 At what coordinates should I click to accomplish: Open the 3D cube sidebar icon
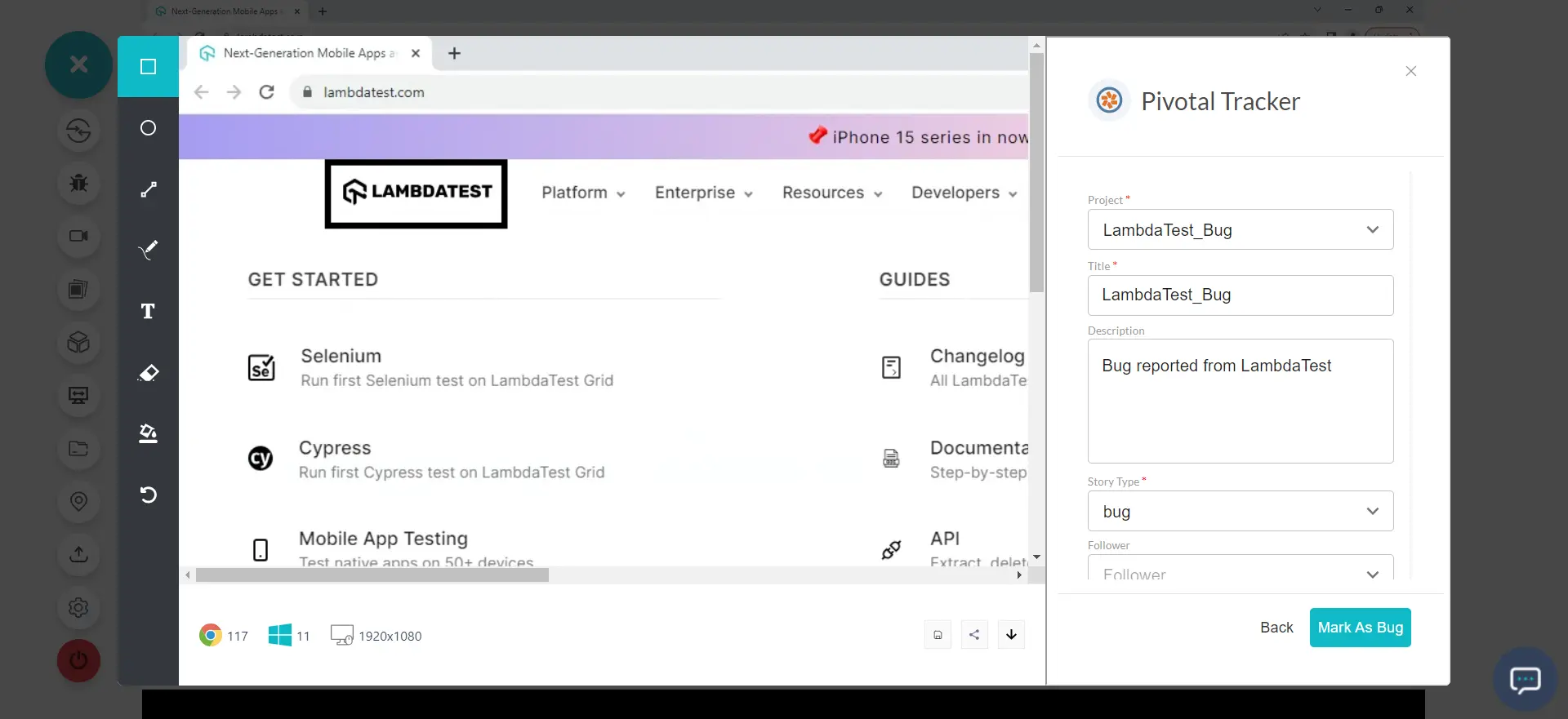(x=78, y=342)
